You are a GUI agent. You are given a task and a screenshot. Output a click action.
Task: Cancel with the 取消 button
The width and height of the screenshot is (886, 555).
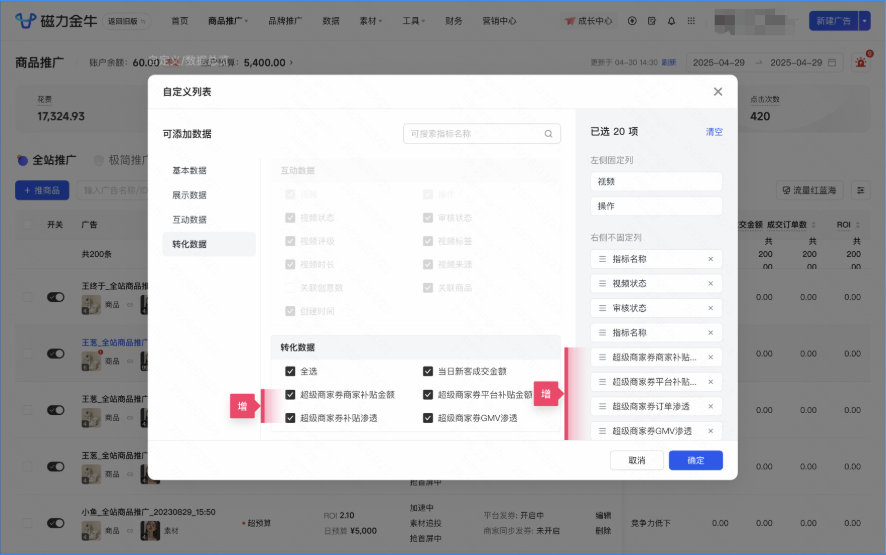(x=637, y=460)
